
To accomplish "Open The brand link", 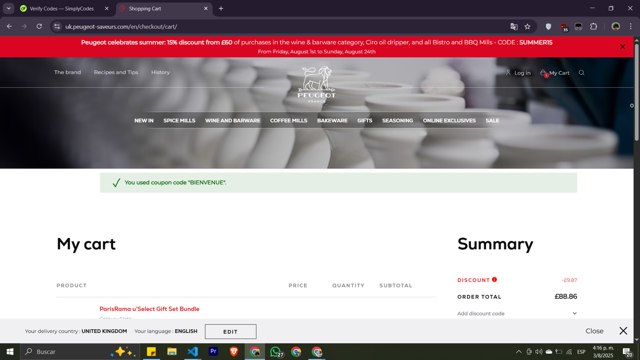I will point(67,72).
